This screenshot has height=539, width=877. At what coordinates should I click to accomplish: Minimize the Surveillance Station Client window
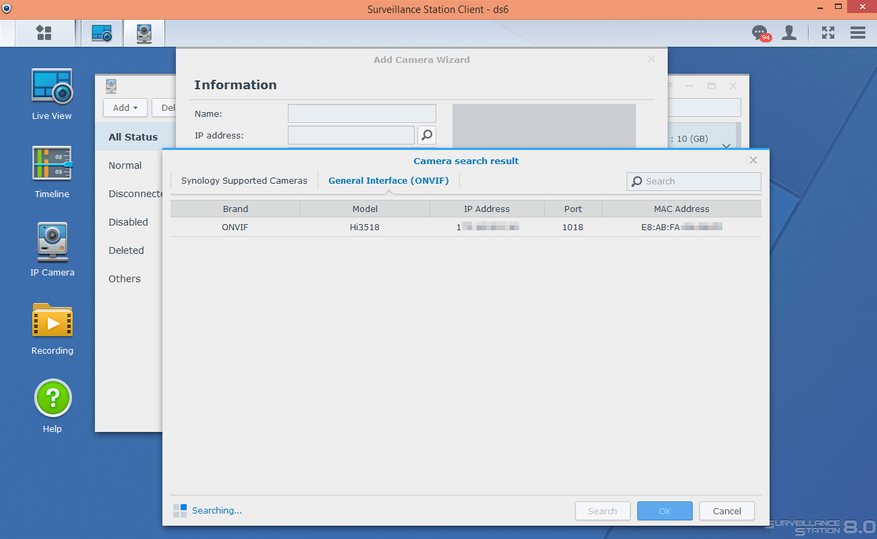[x=820, y=8]
